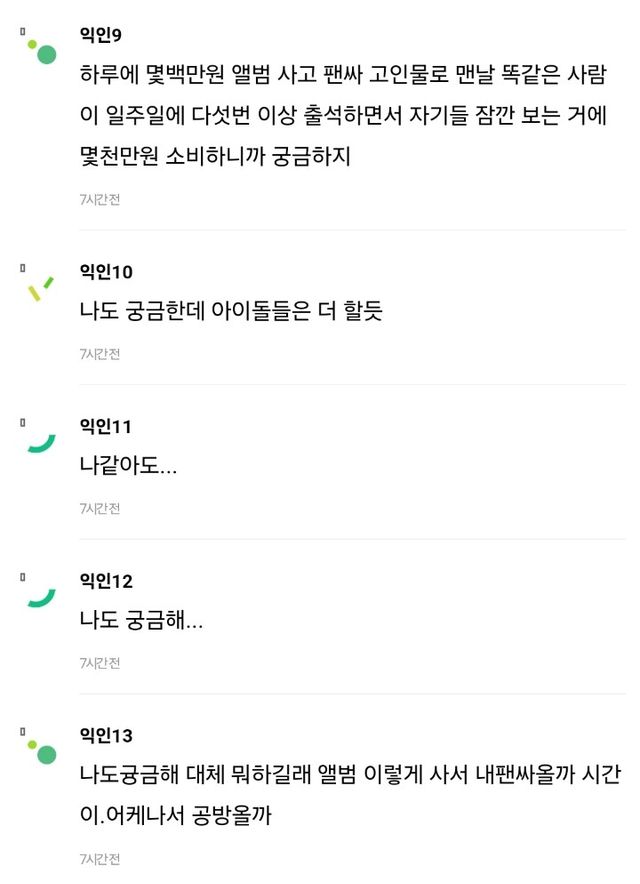The image size is (640, 884).
Task: Click the comment text 나같아도...
Action: point(128,466)
